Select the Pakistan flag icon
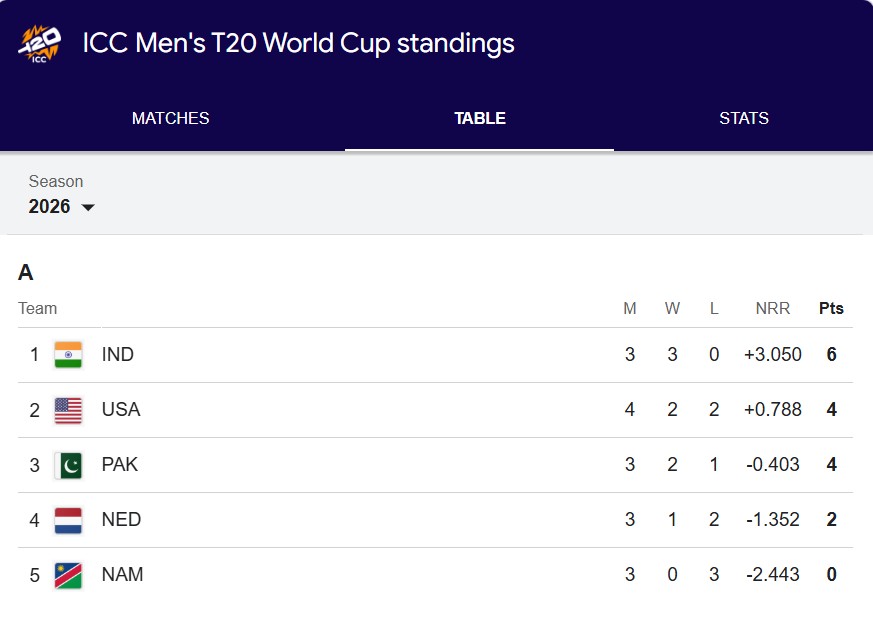 (x=67, y=464)
